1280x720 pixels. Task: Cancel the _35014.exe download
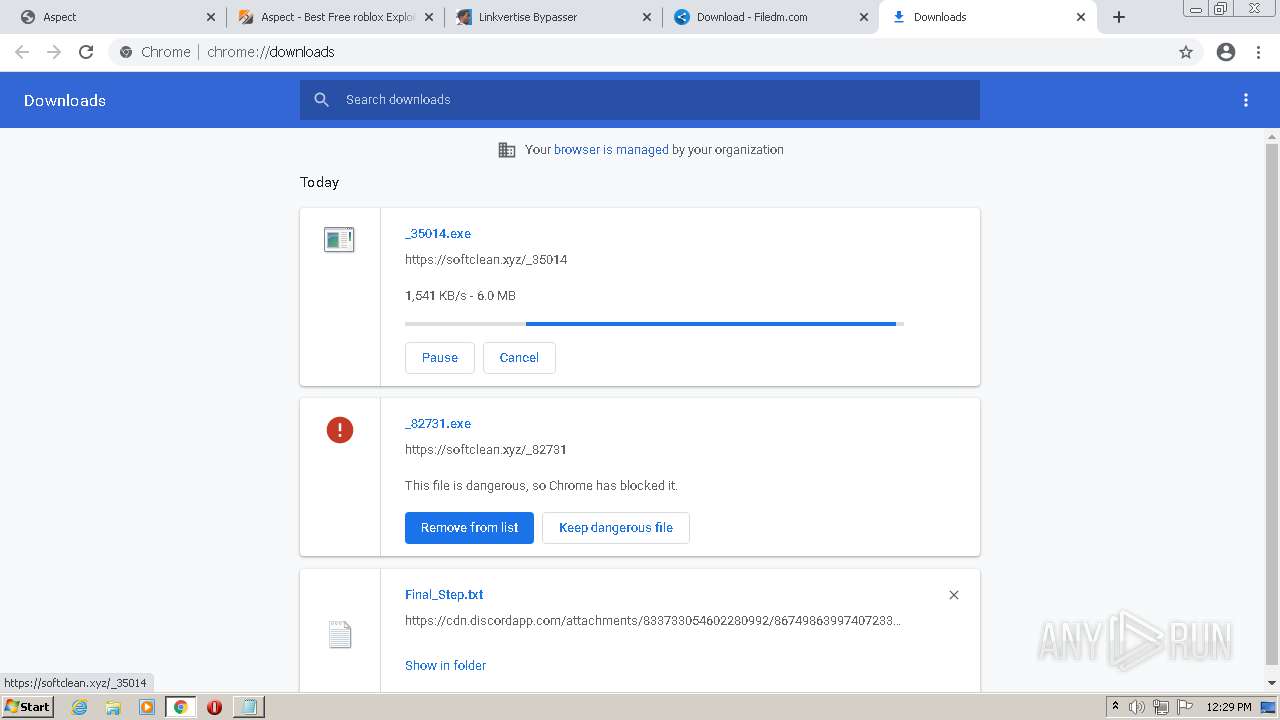[519, 358]
